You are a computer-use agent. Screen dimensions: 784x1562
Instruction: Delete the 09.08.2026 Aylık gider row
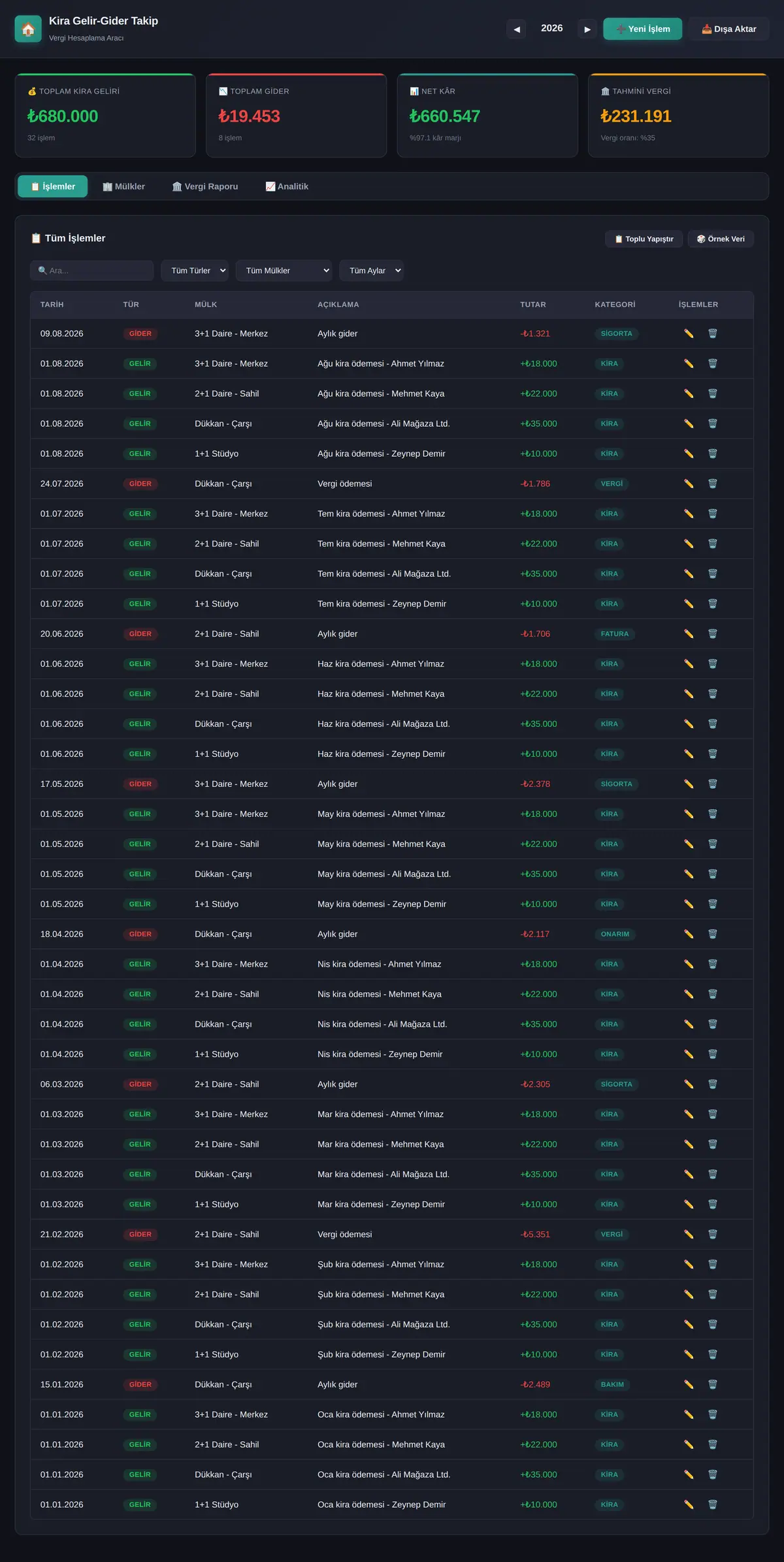click(713, 334)
